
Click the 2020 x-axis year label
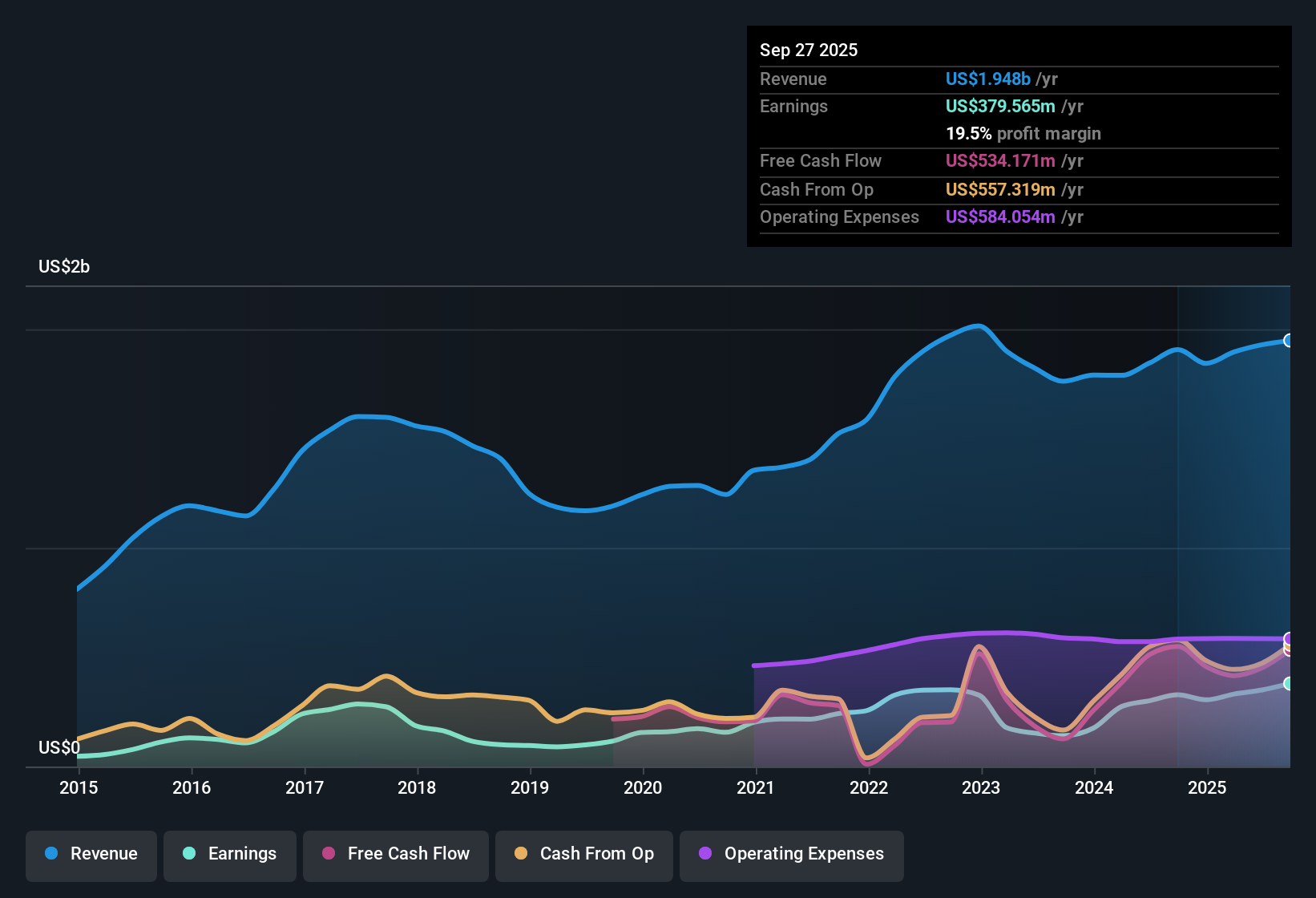643,787
